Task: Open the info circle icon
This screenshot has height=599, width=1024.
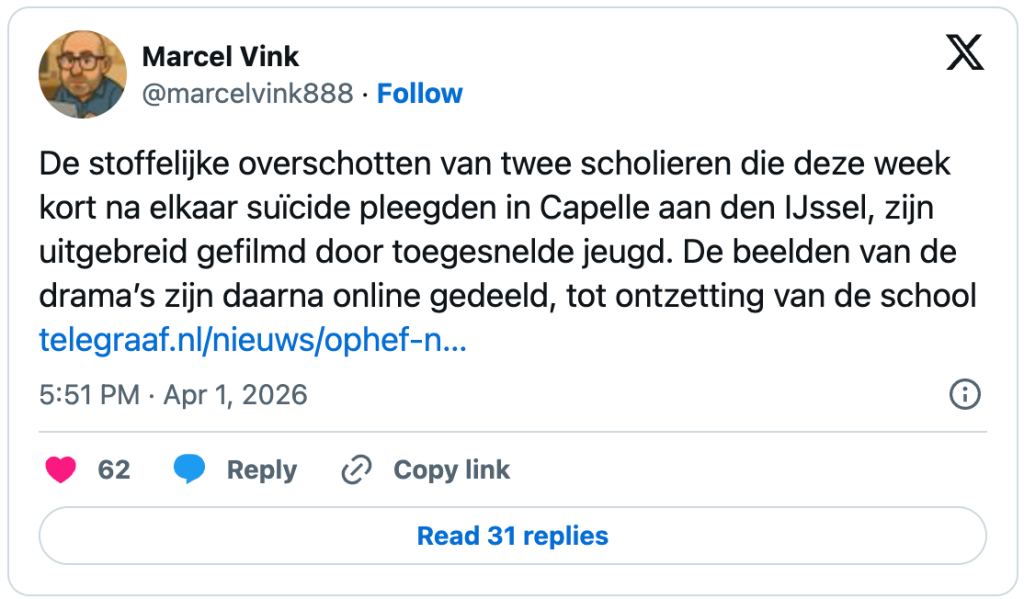Action: point(964,394)
